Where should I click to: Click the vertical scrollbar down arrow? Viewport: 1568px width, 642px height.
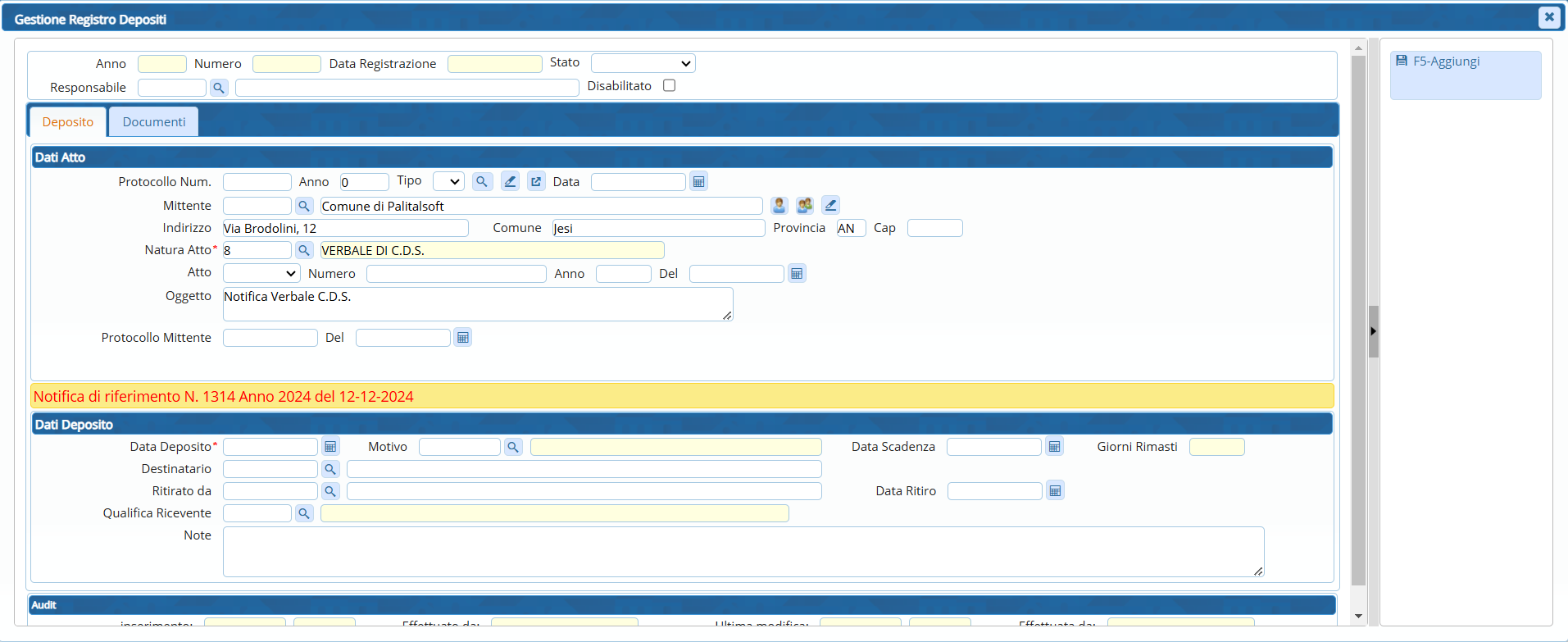click(x=1358, y=617)
